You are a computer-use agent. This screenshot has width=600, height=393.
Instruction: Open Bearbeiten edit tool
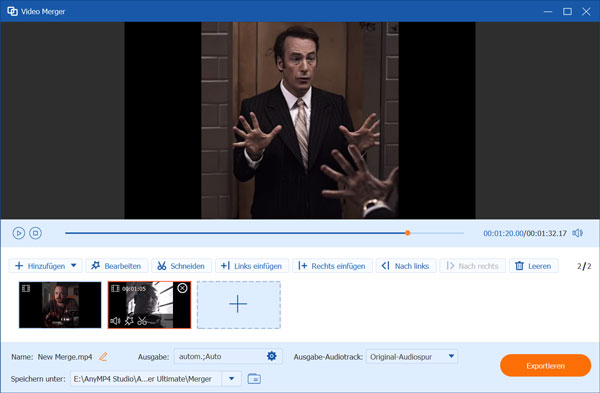(116, 266)
